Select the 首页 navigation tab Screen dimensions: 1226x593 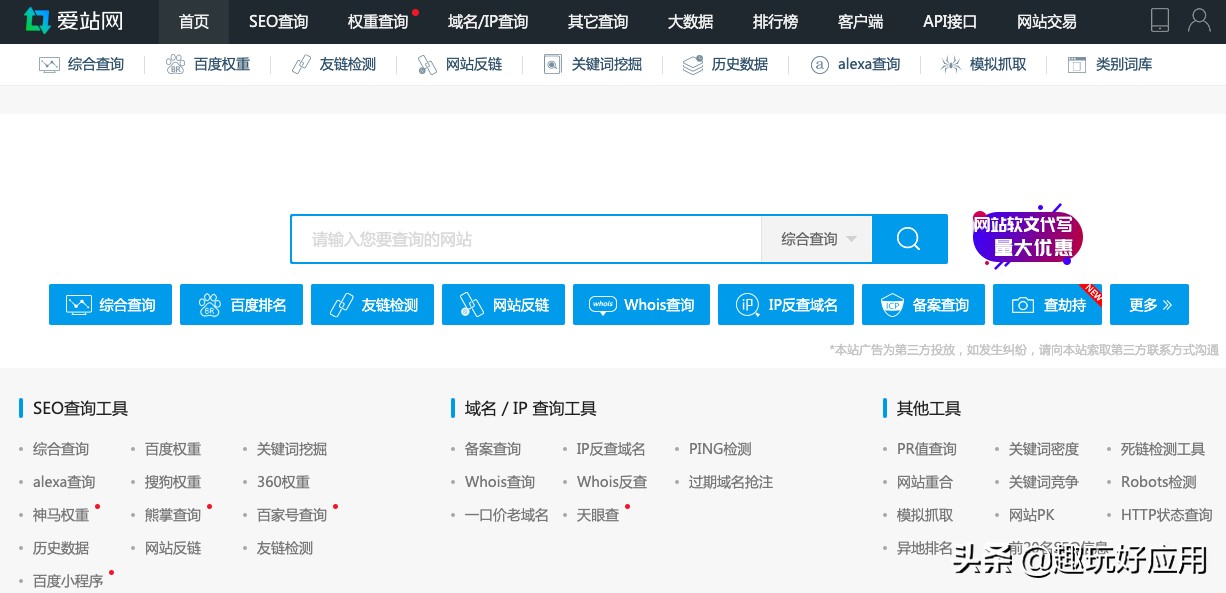coord(193,21)
